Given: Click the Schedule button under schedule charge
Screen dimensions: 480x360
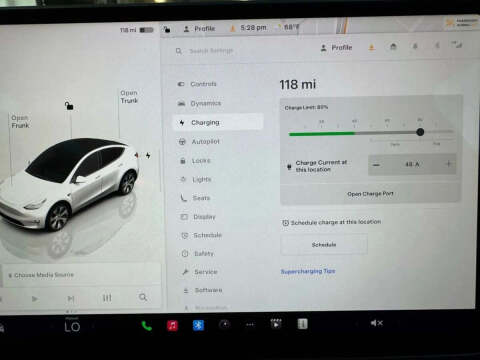Looking at the screenshot, I should 324,245.
